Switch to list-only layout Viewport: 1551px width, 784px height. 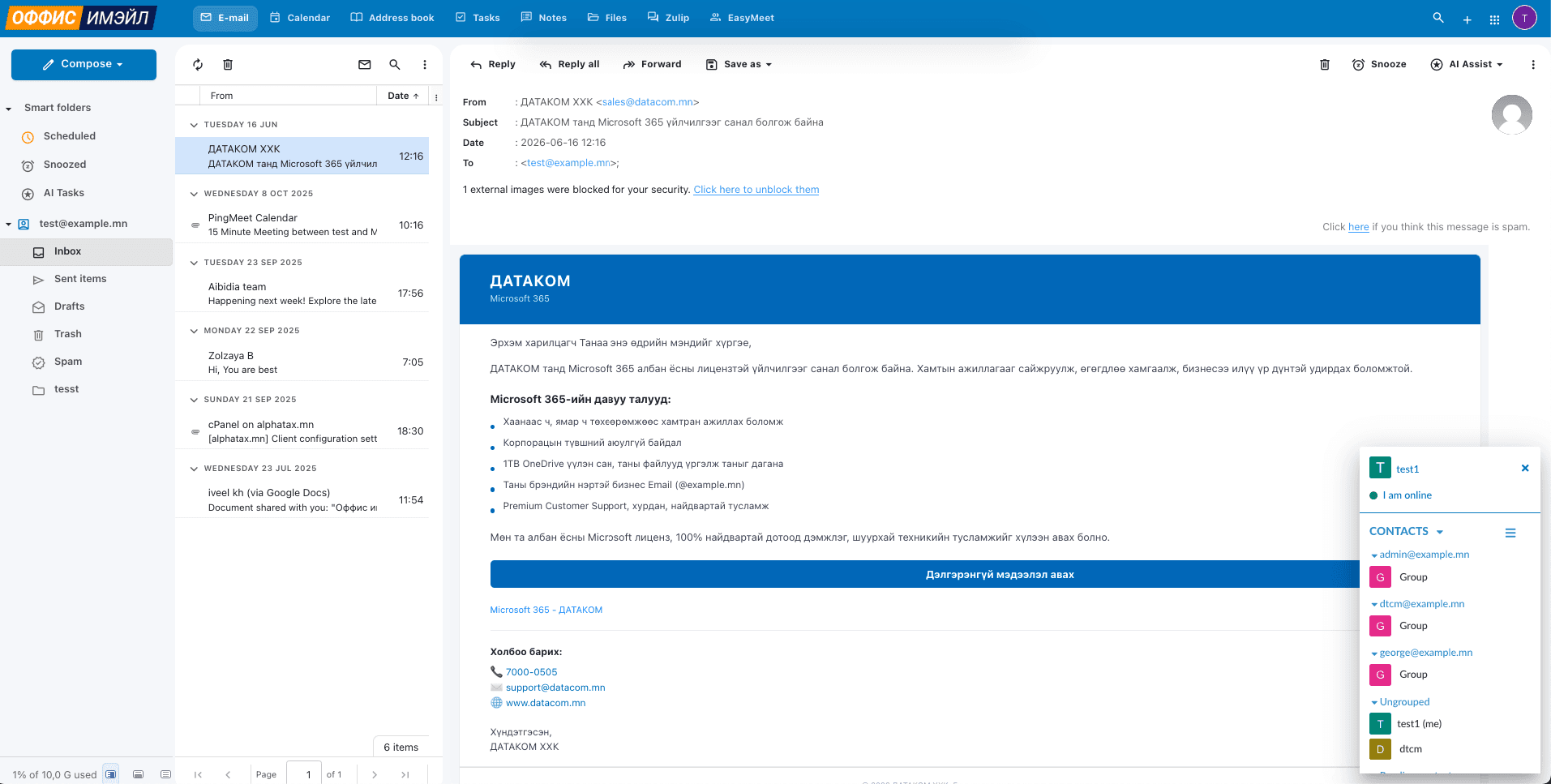click(166, 774)
